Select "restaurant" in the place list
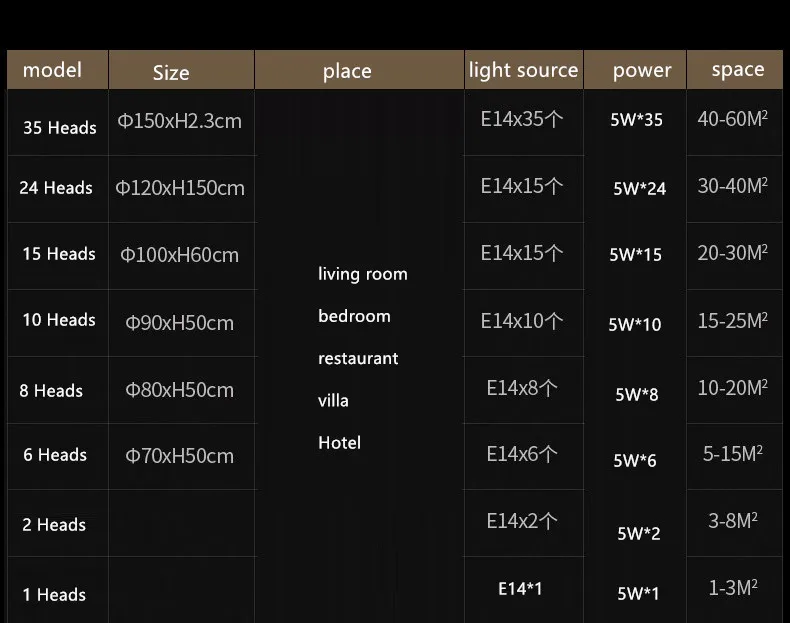The width and height of the screenshot is (790, 623). (358, 358)
